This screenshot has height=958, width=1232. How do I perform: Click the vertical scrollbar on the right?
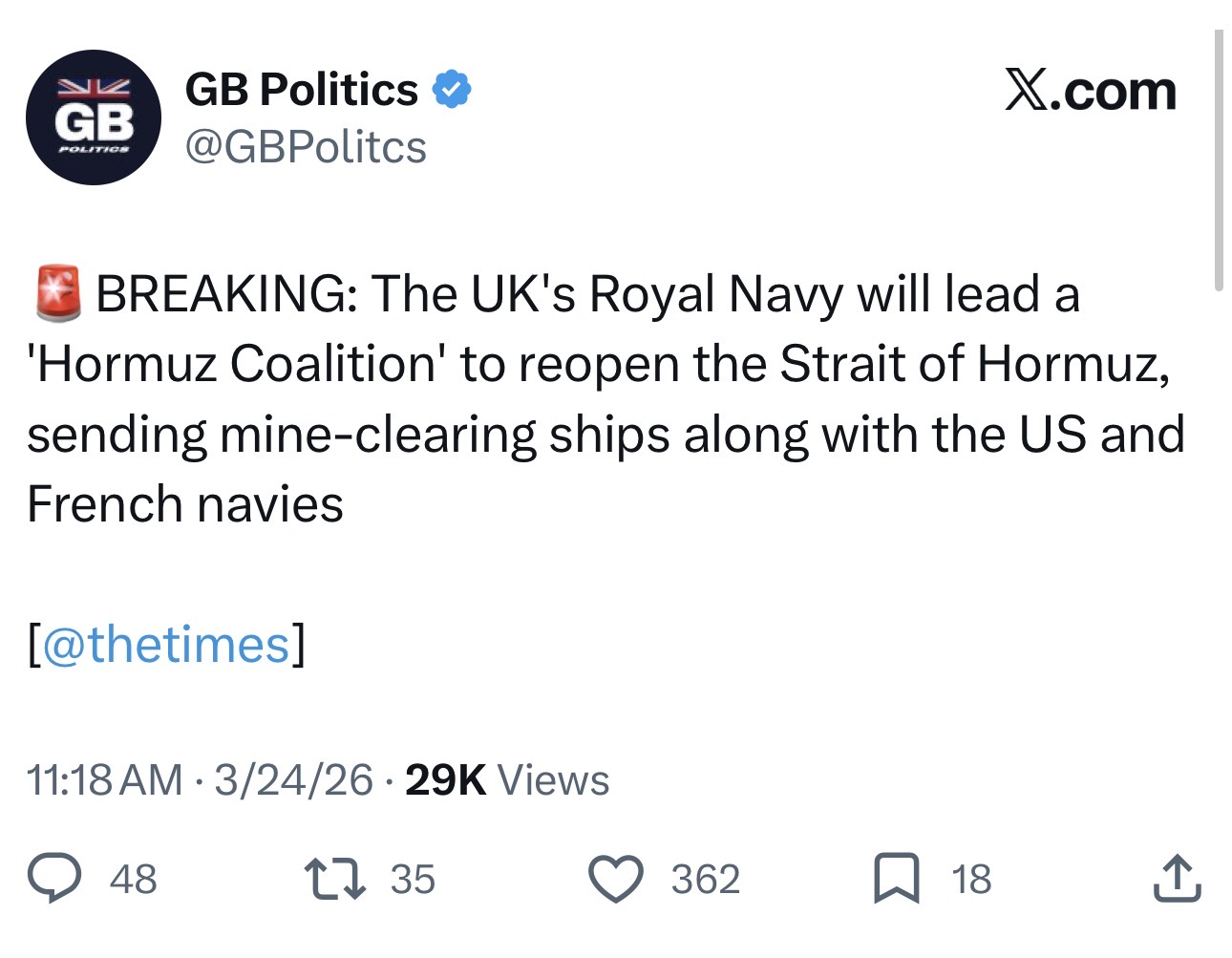coord(1219,160)
